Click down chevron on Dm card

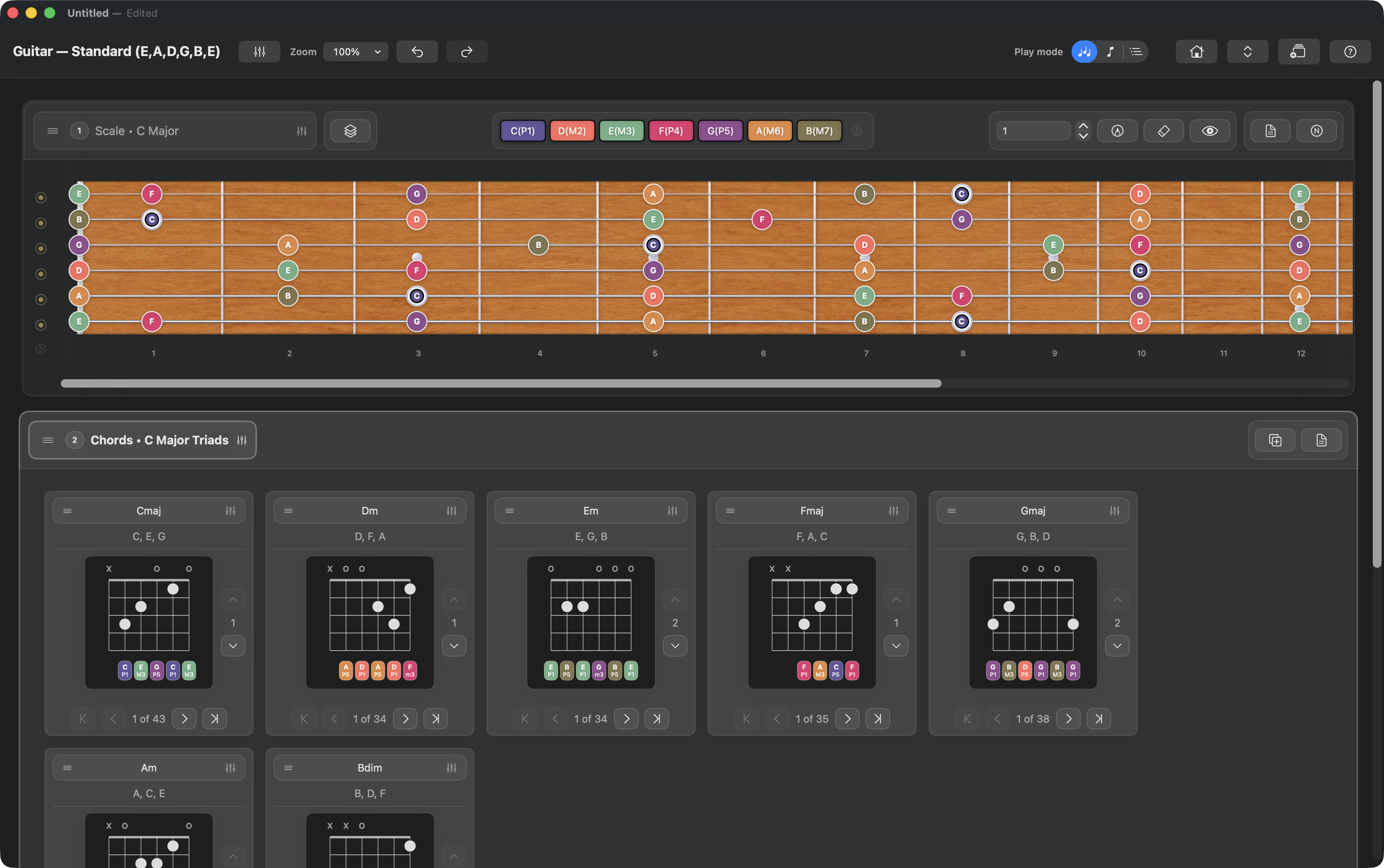pyautogui.click(x=454, y=646)
